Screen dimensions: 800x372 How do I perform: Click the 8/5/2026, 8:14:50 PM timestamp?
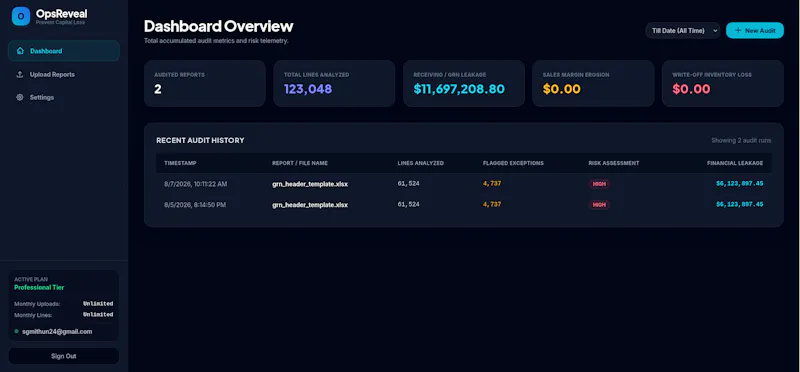(x=195, y=205)
